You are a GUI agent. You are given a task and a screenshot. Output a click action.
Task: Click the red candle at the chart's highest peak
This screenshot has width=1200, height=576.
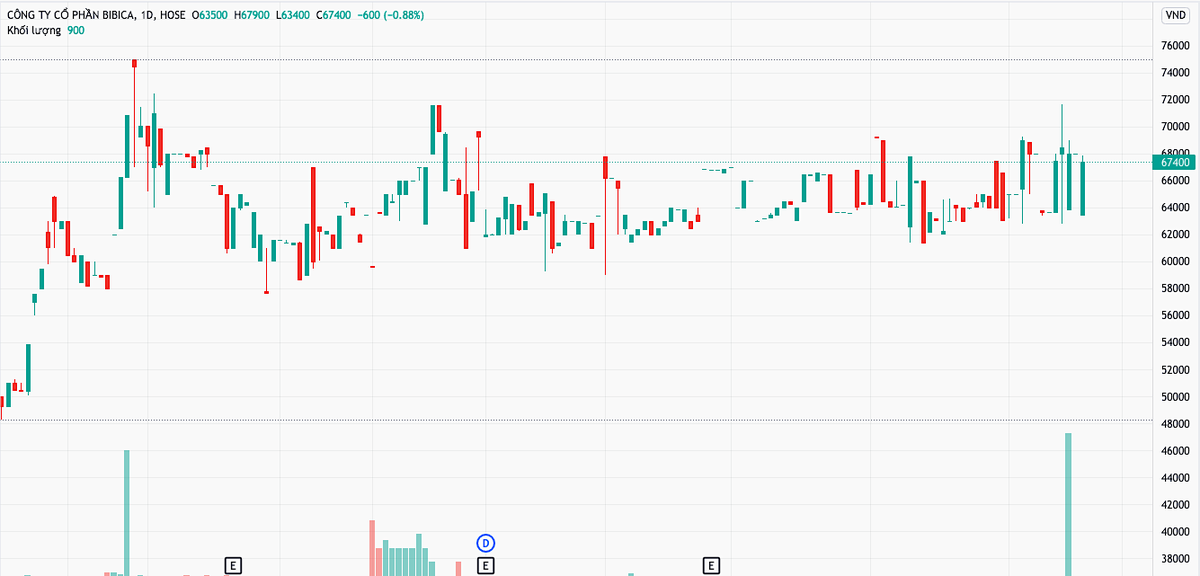[134, 64]
